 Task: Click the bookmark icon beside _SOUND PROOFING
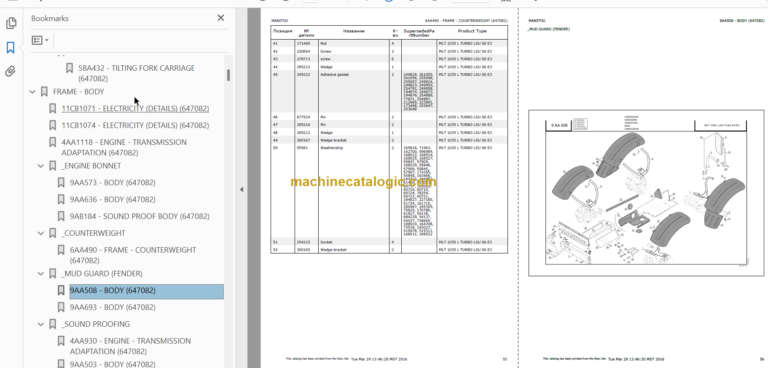[x=52, y=324]
